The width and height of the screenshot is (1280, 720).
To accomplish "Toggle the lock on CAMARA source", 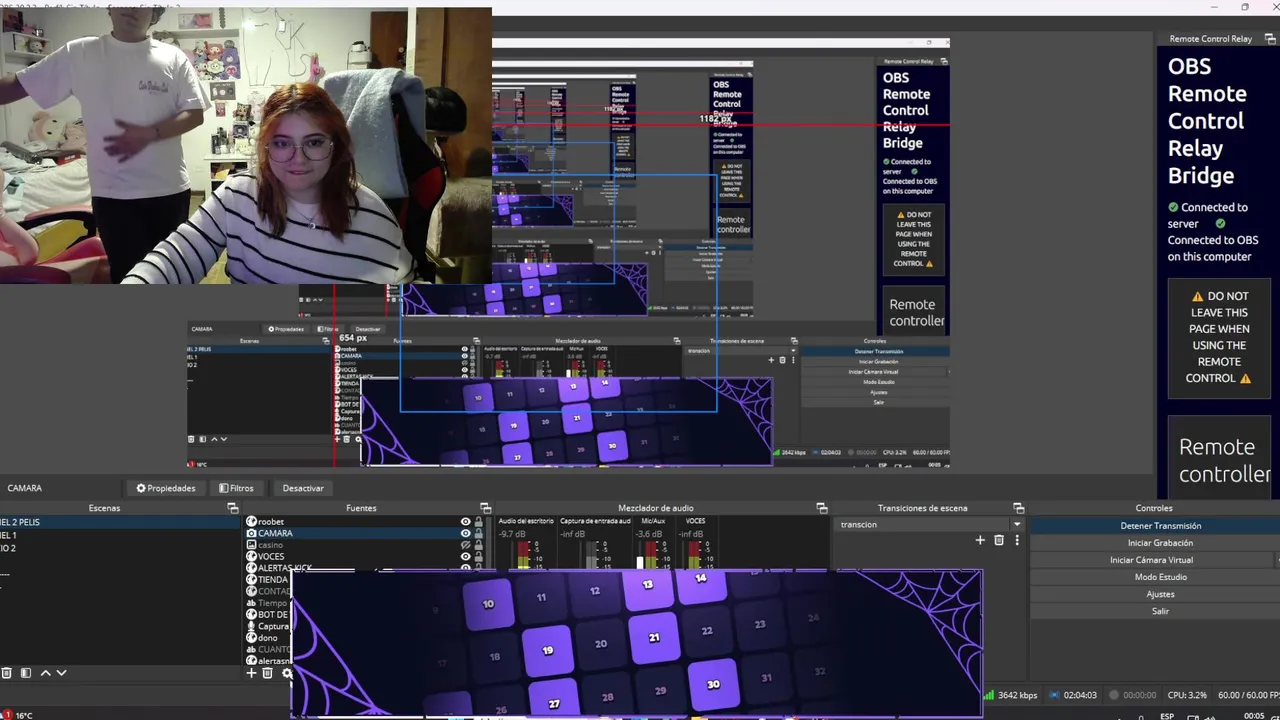I will (479, 533).
